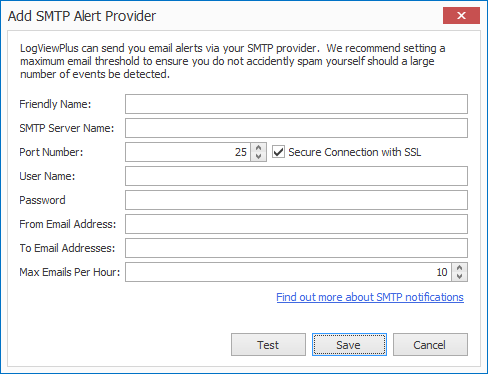The image size is (488, 374).
Task: Click the Port Number label
Action: [51, 152]
